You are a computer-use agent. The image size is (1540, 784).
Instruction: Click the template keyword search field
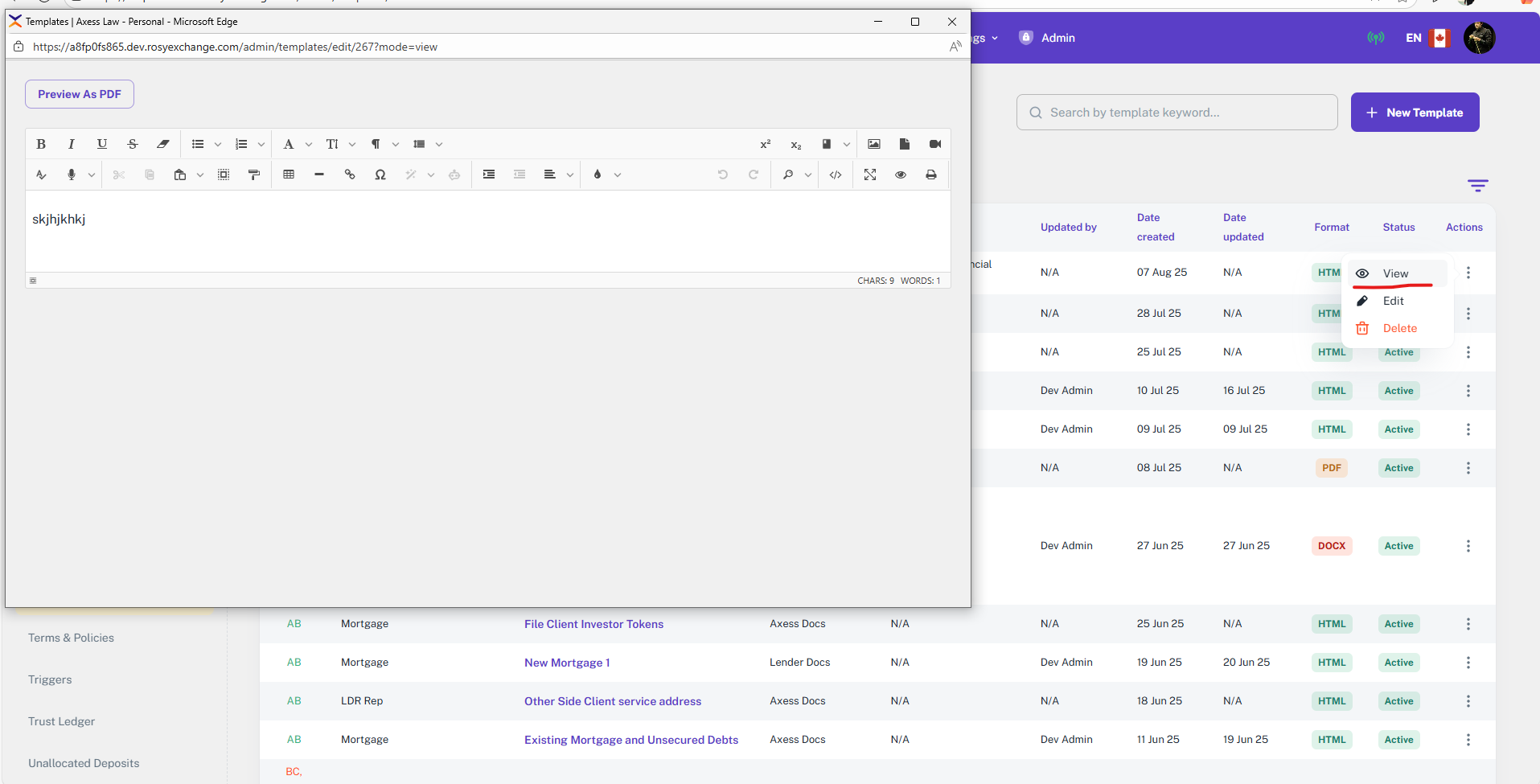[1177, 113]
